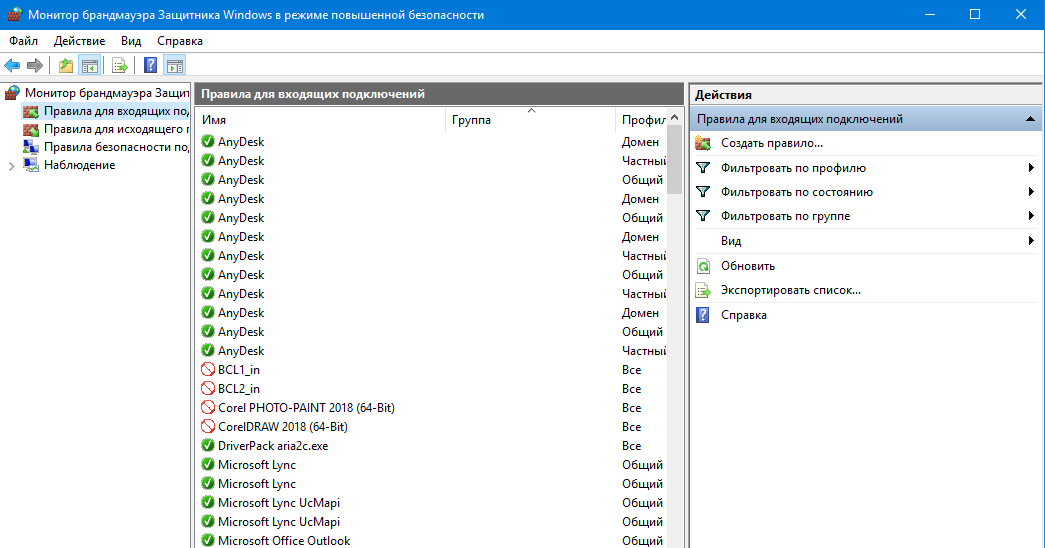1045x548 pixels.
Task: Click the green Обновить refresh icon
Action: pos(703,266)
